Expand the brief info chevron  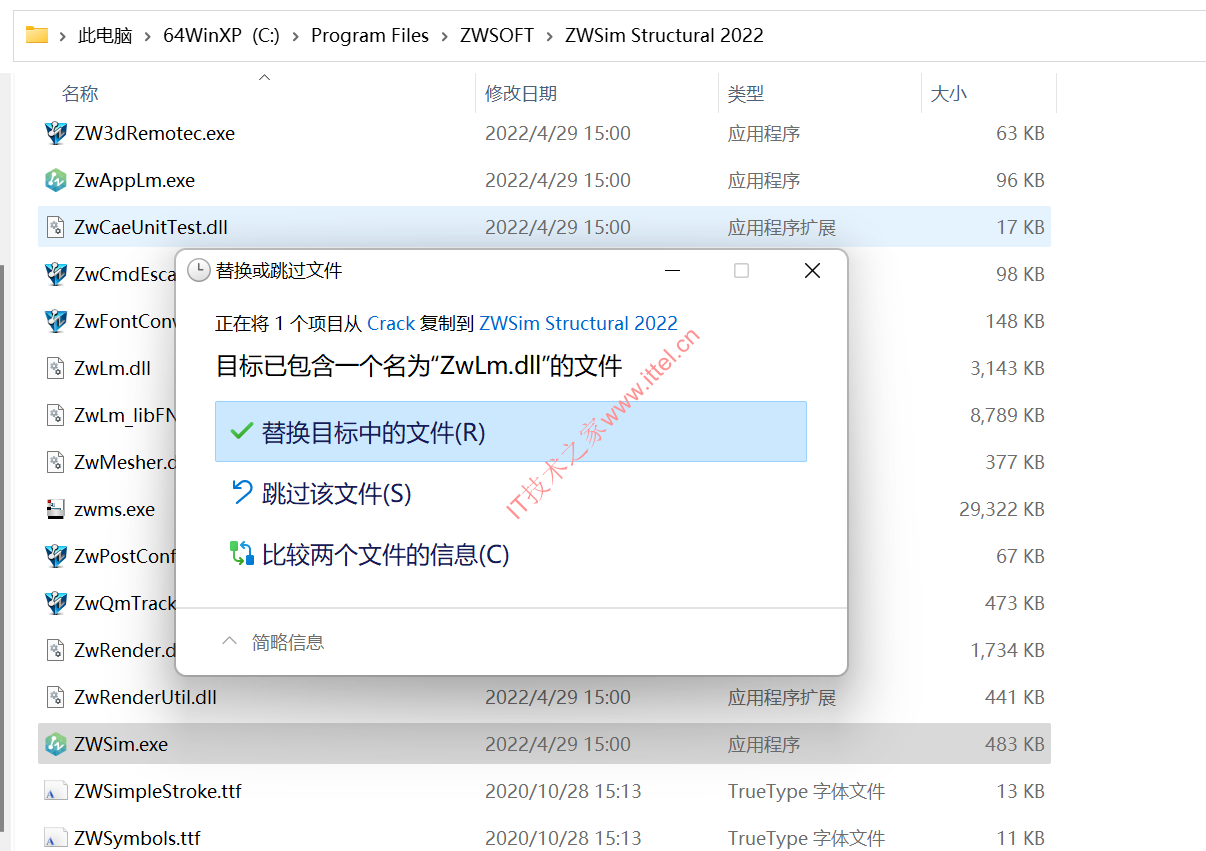tap(229, 641)
